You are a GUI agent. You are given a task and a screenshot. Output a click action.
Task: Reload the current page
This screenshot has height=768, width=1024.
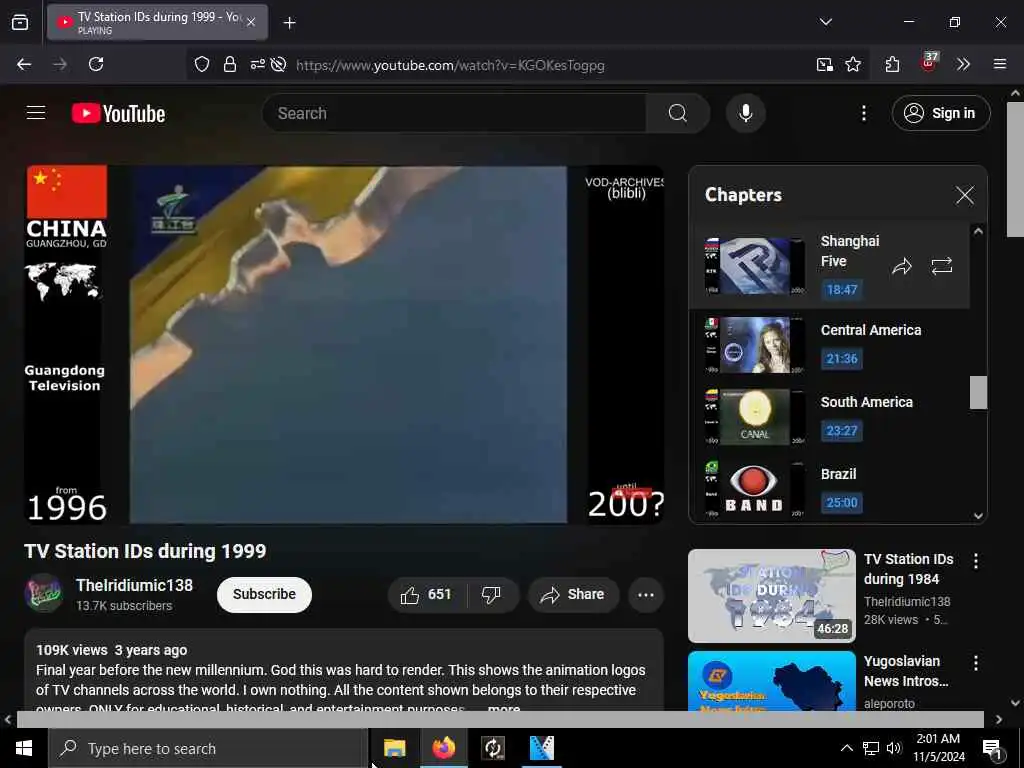coord(96,64)
